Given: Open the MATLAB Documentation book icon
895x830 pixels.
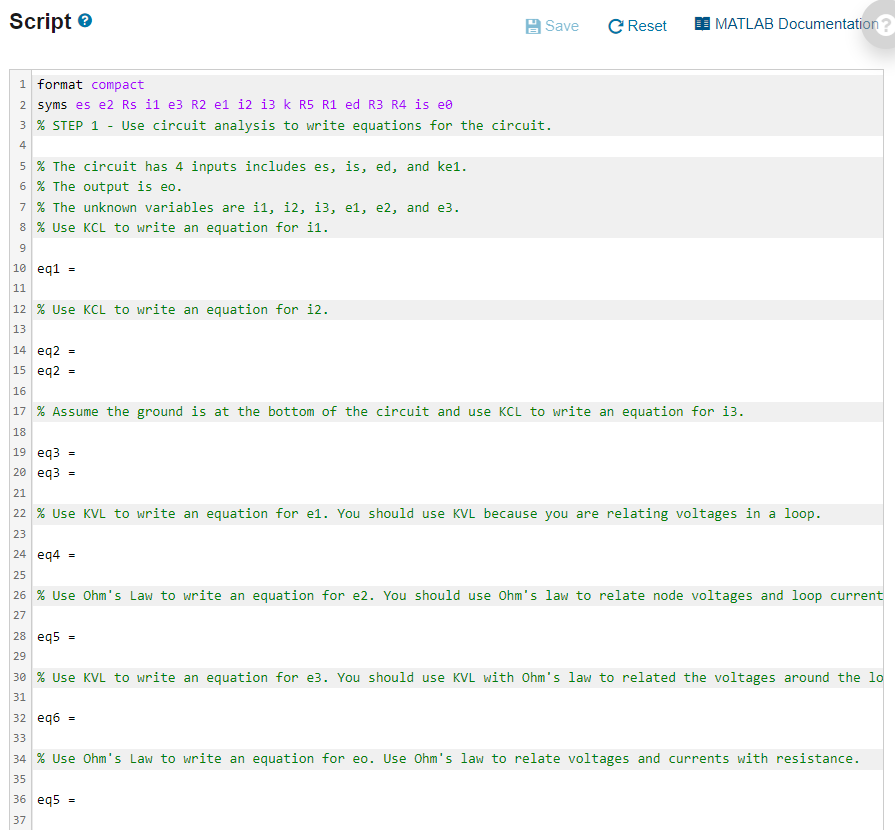Looking at the screenshot, I should pos(702,24).
